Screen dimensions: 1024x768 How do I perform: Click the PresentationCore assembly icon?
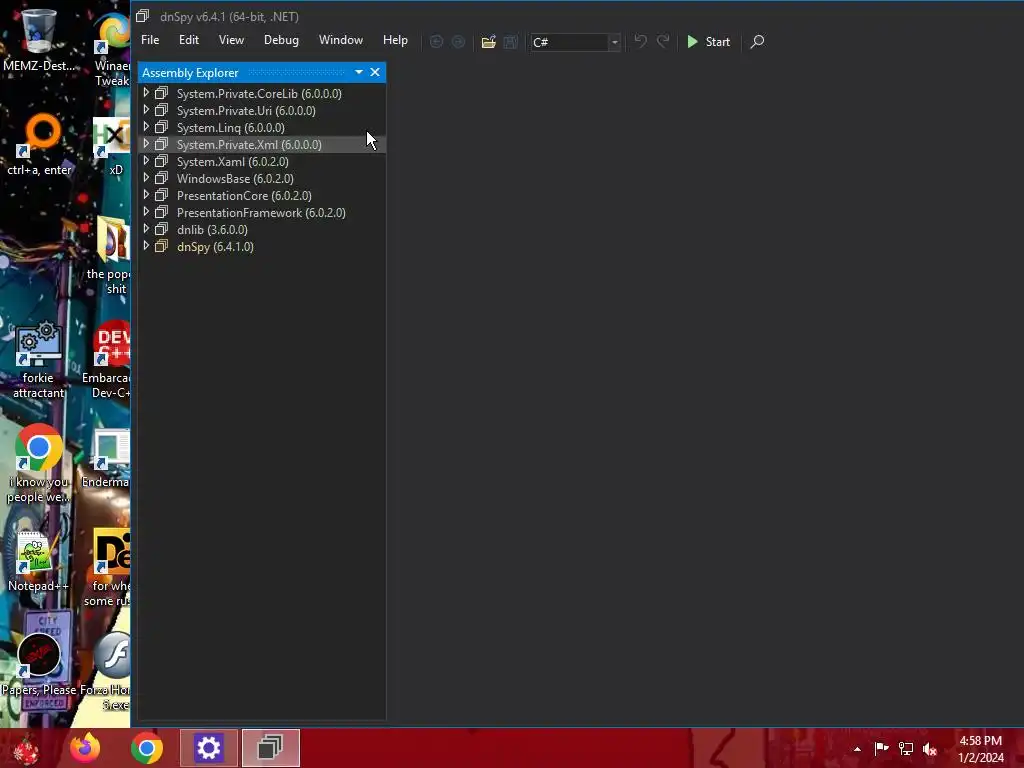[161, 195]
